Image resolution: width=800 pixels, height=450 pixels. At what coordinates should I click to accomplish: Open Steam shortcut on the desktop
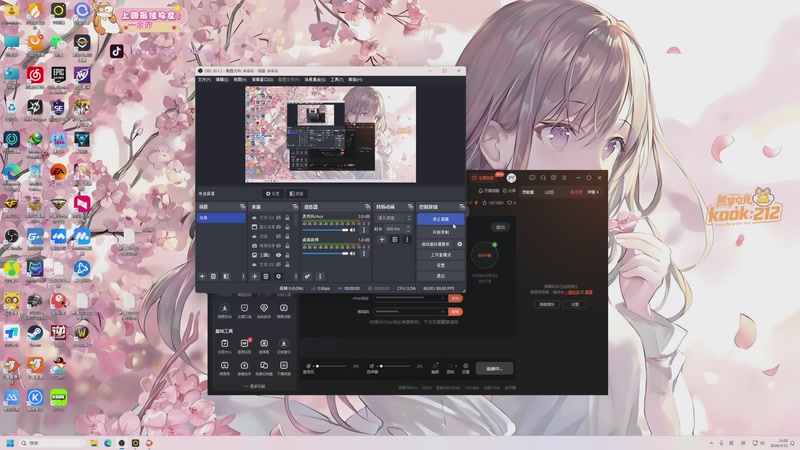point(35,334)
